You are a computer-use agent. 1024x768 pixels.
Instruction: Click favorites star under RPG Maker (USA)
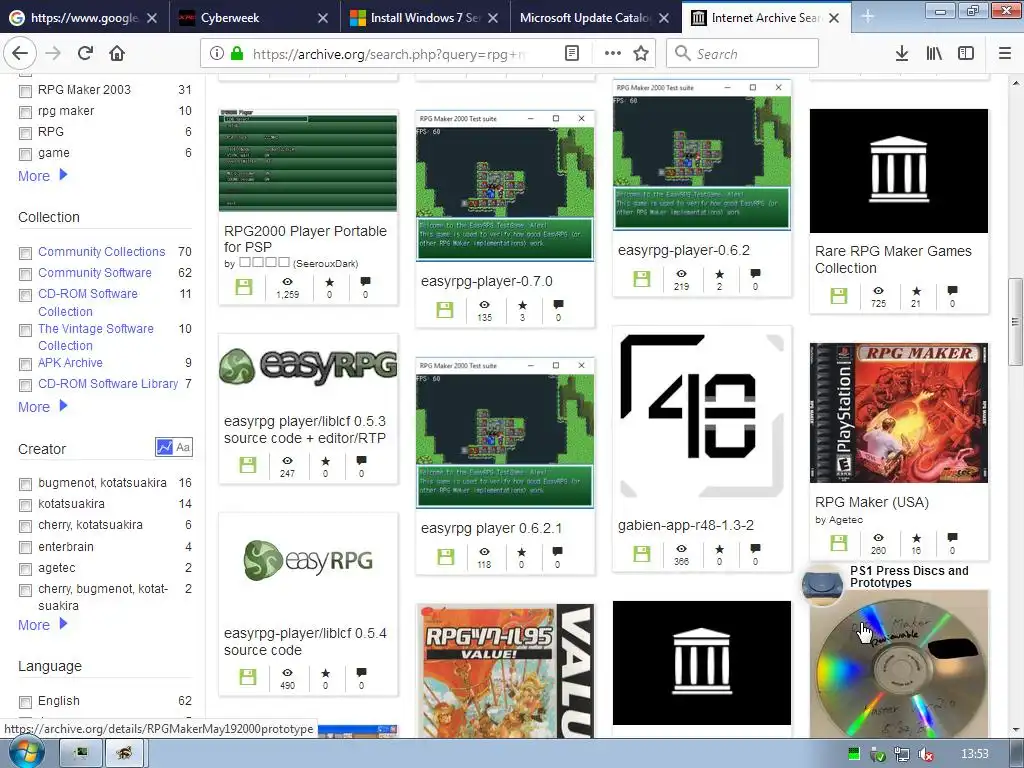917,538
